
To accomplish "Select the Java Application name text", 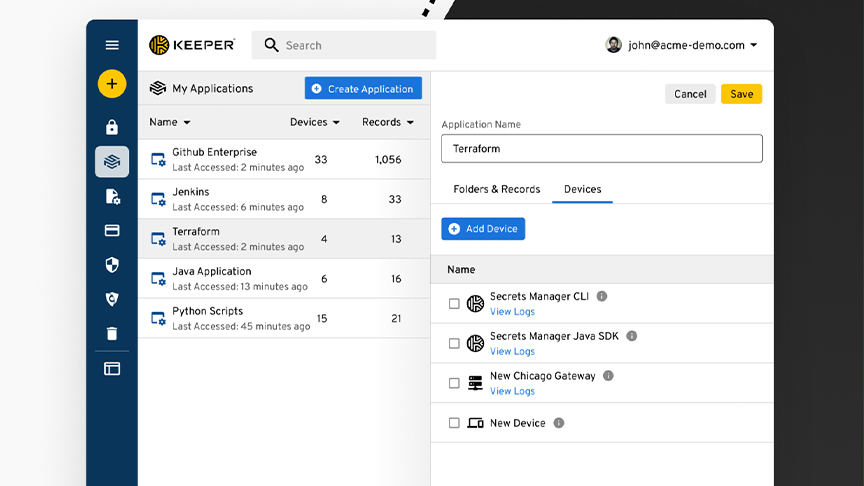I will point(212,272).
